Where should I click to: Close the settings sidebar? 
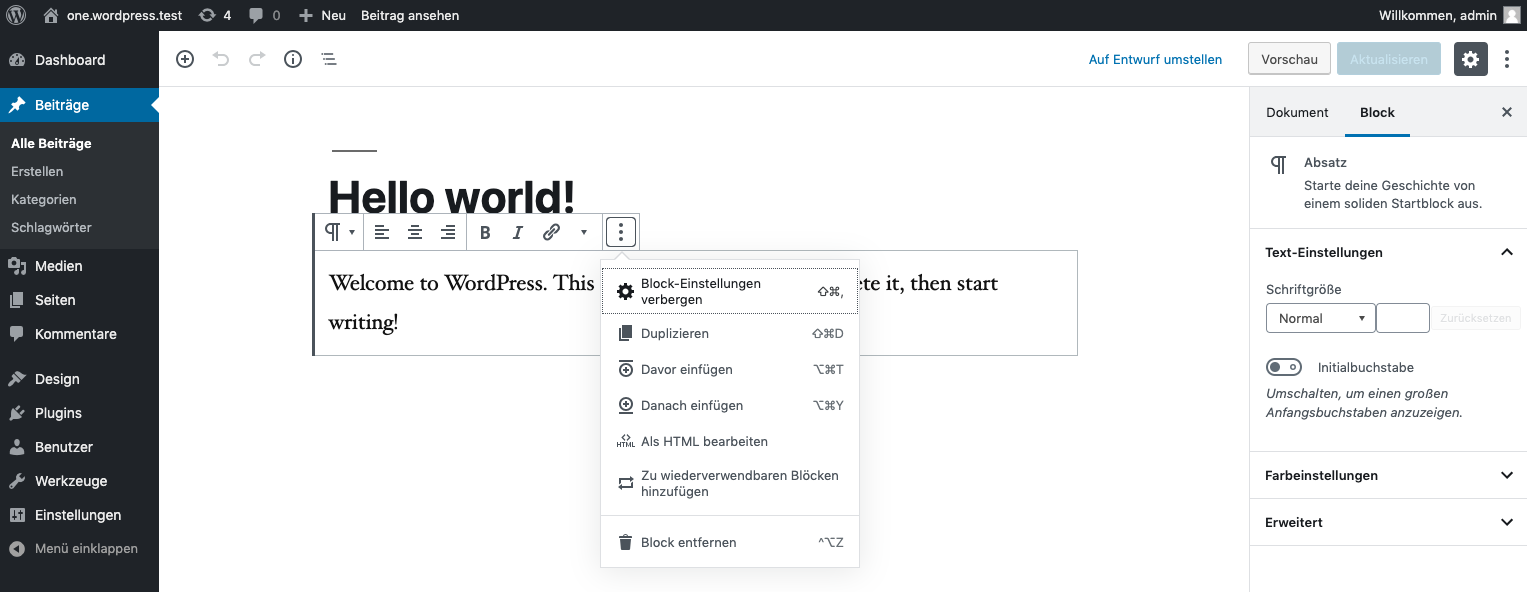click(x=1507, y=112)
